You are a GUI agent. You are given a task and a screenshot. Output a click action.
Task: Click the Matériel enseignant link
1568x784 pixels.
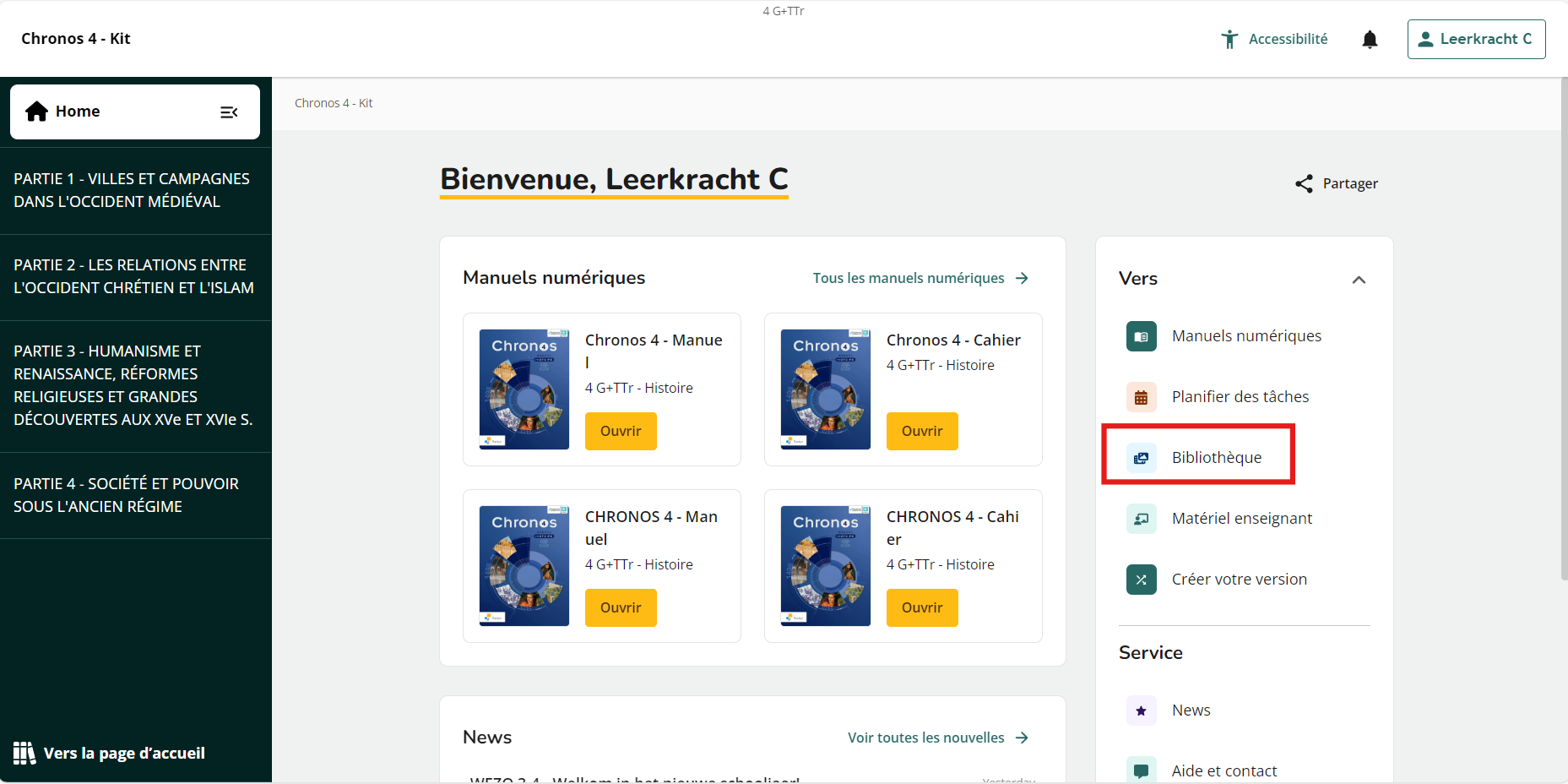coord(1242,519)
